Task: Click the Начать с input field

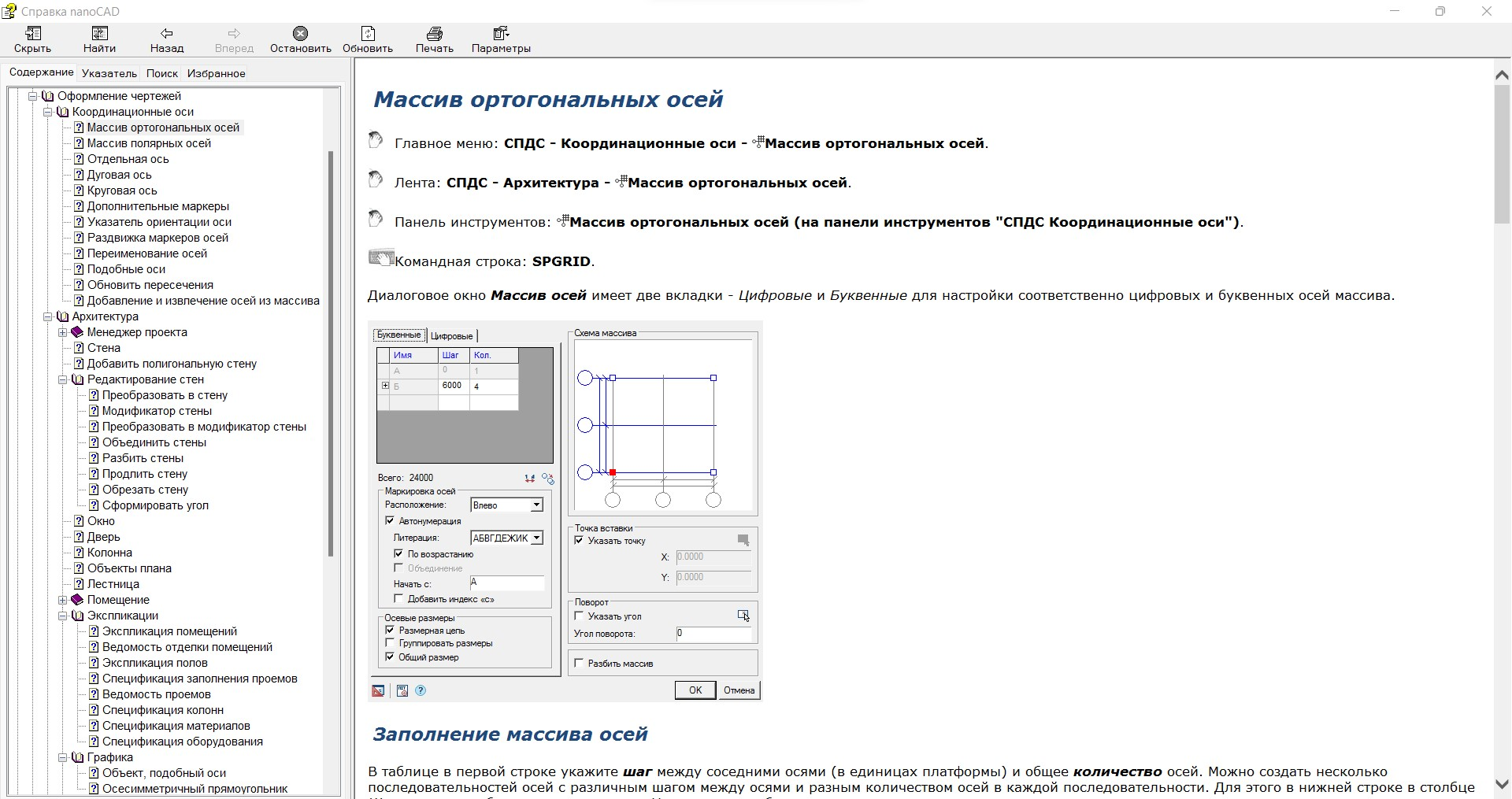Action: pos(506,583)
